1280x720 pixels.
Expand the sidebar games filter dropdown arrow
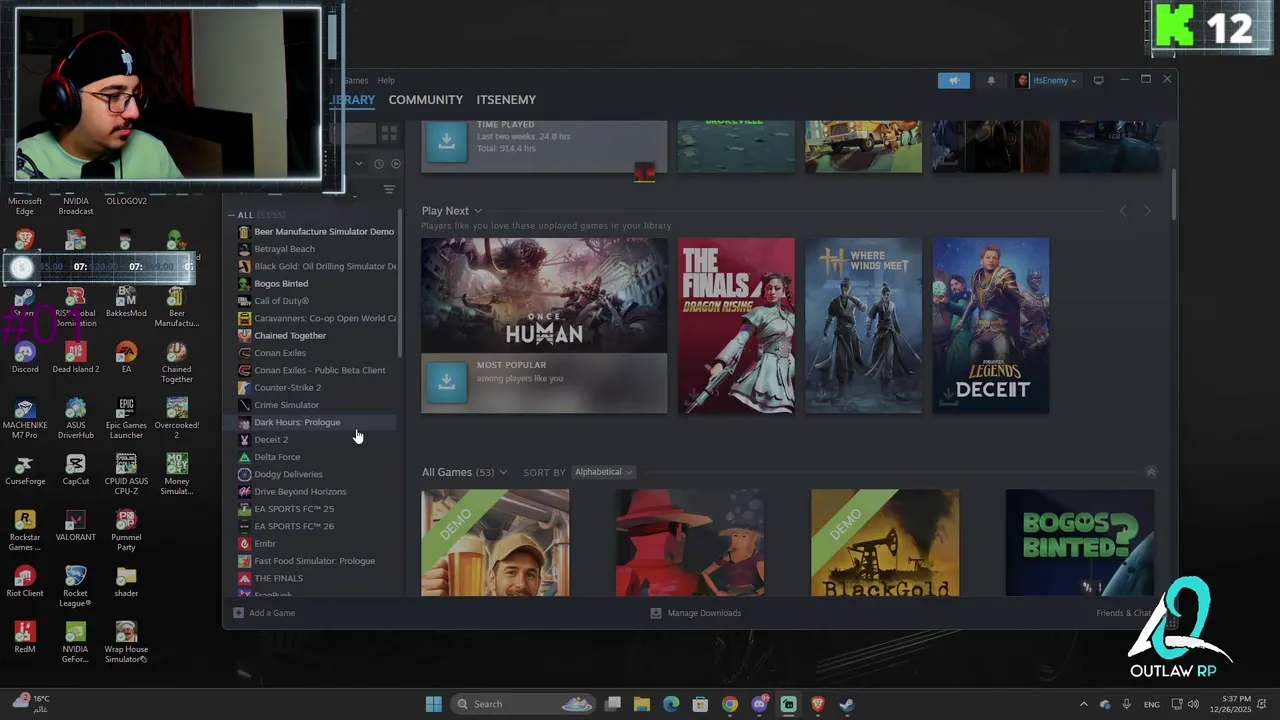click(359, 164)
